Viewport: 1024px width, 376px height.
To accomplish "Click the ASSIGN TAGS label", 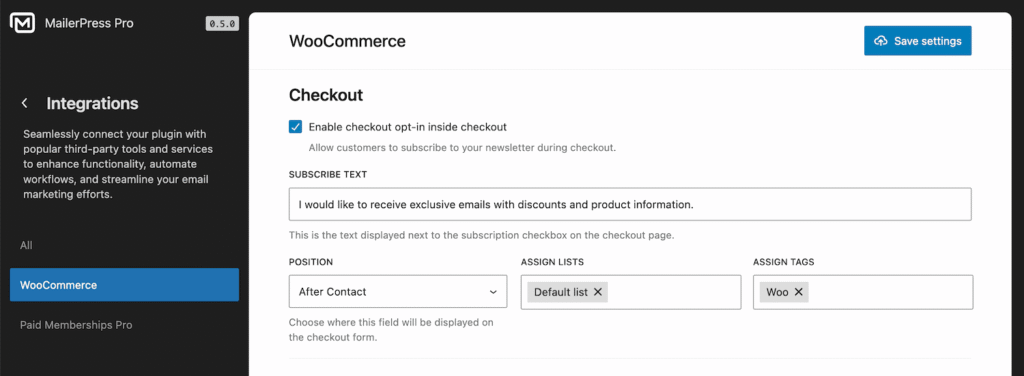I will pos(784,262).
